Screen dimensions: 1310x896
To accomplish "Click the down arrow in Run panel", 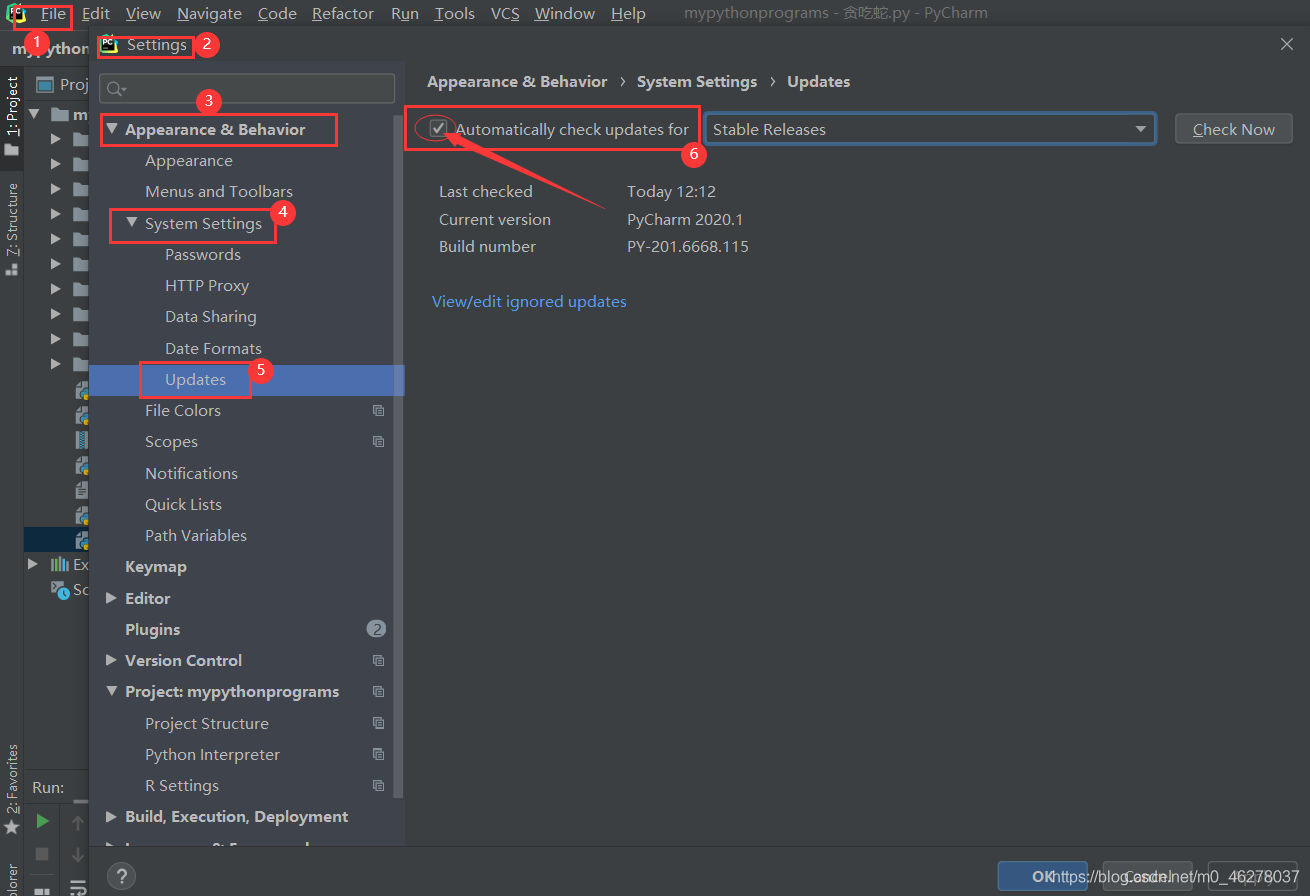I will coord(77,855).
